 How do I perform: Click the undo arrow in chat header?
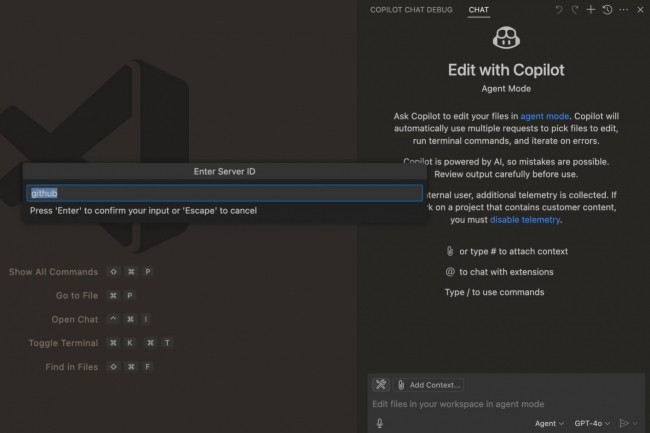coord(559,10)
